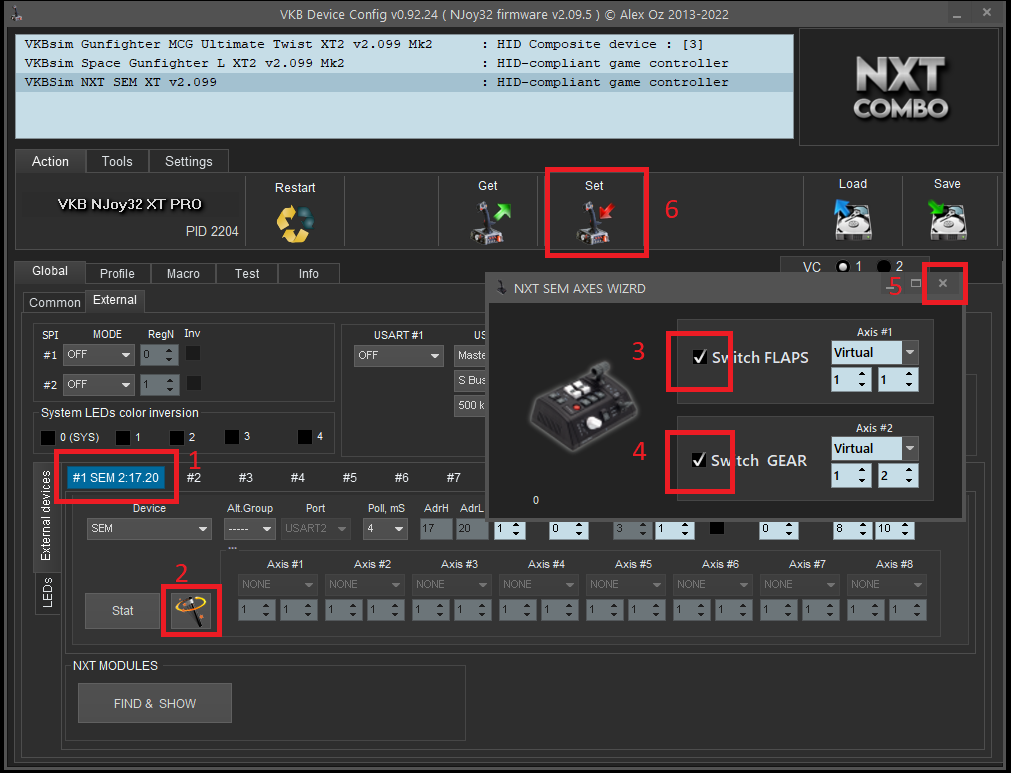The height and width of the screenshot is (773, 1011).
Task: Click the NXT SEM AXES WIZRD window icon
Action: click(502, 288)
